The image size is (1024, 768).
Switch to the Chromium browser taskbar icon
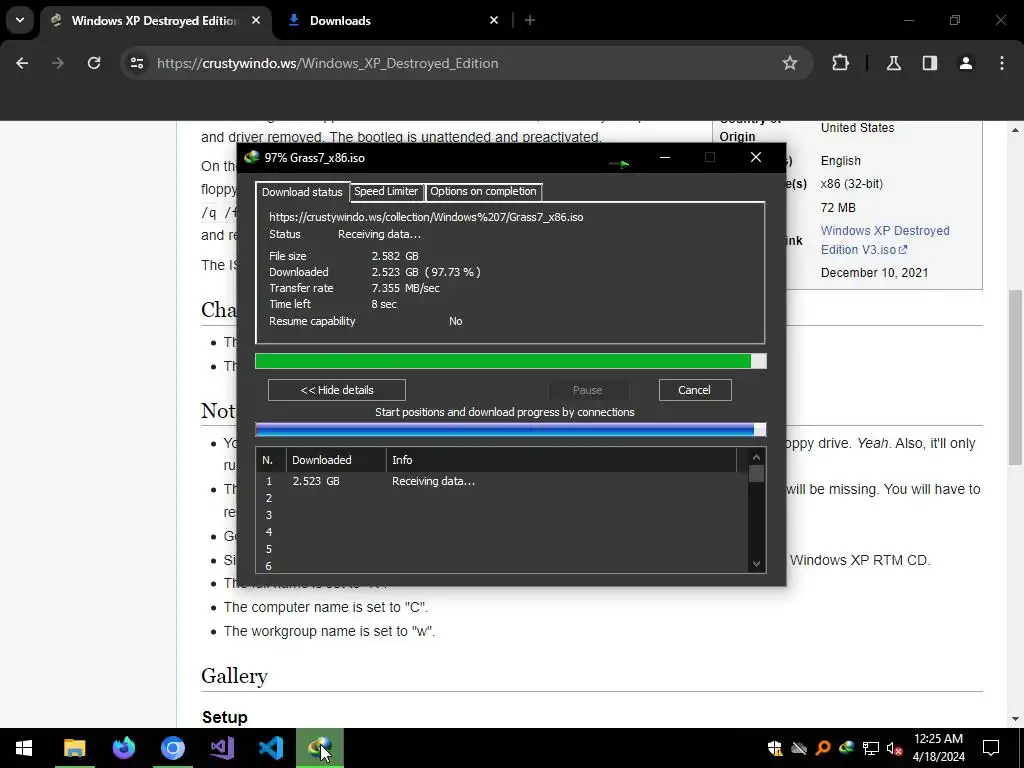pos(173,748)
